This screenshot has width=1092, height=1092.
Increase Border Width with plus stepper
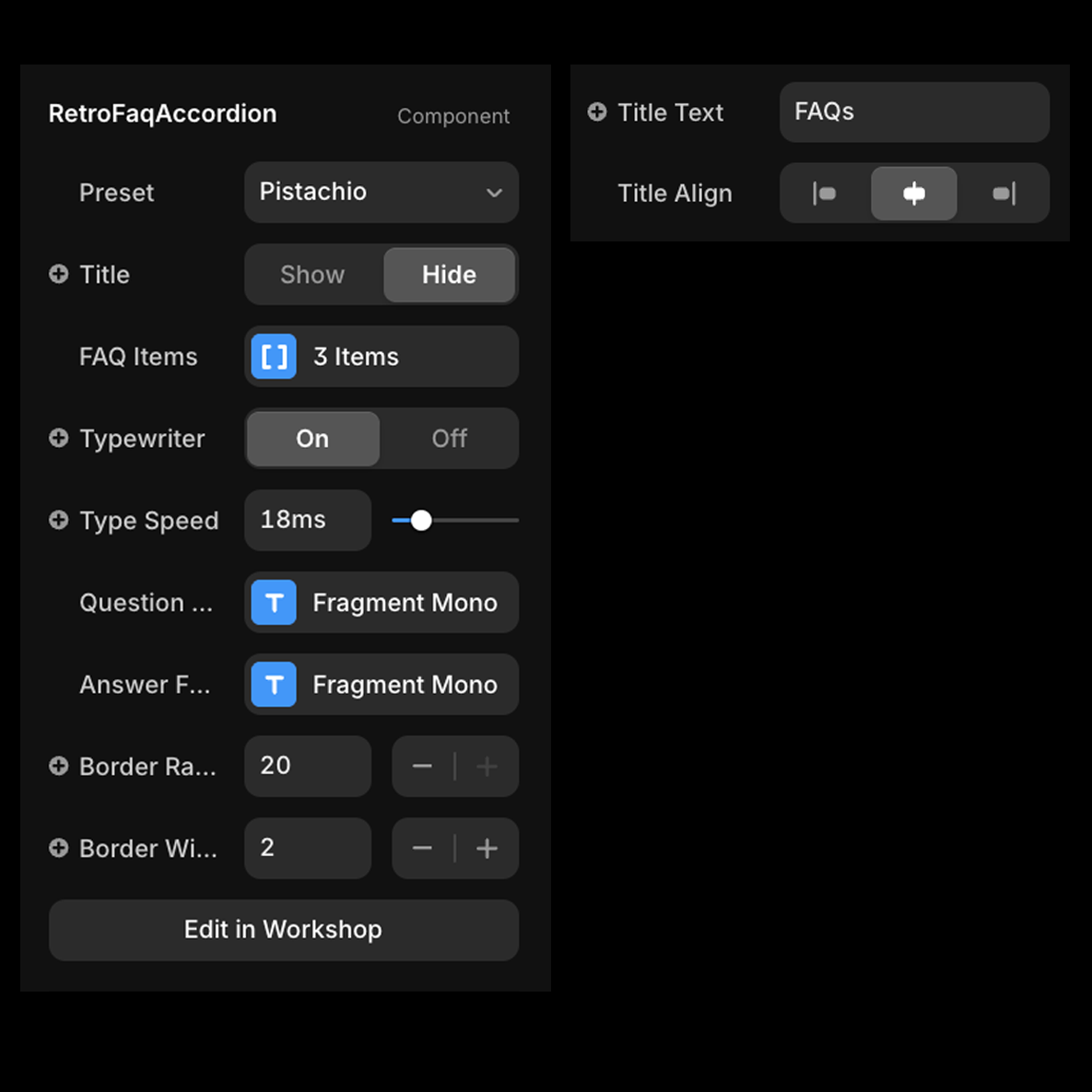click(x=487, y=848)
